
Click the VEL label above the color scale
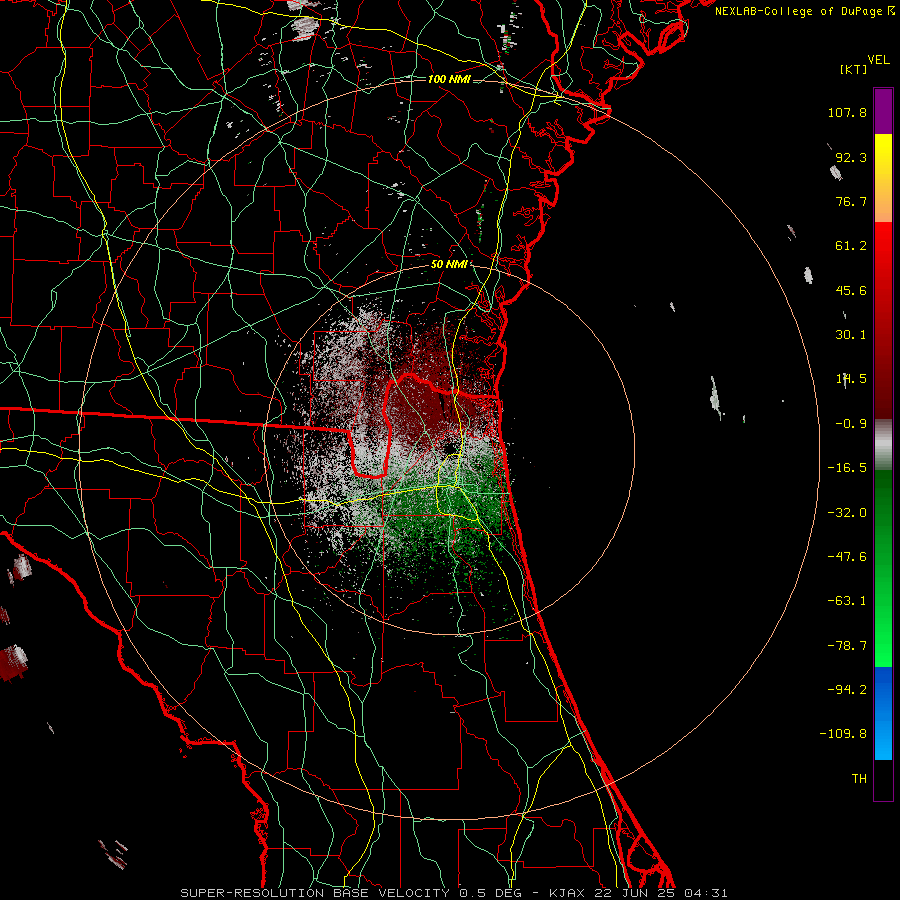(878, 60)
